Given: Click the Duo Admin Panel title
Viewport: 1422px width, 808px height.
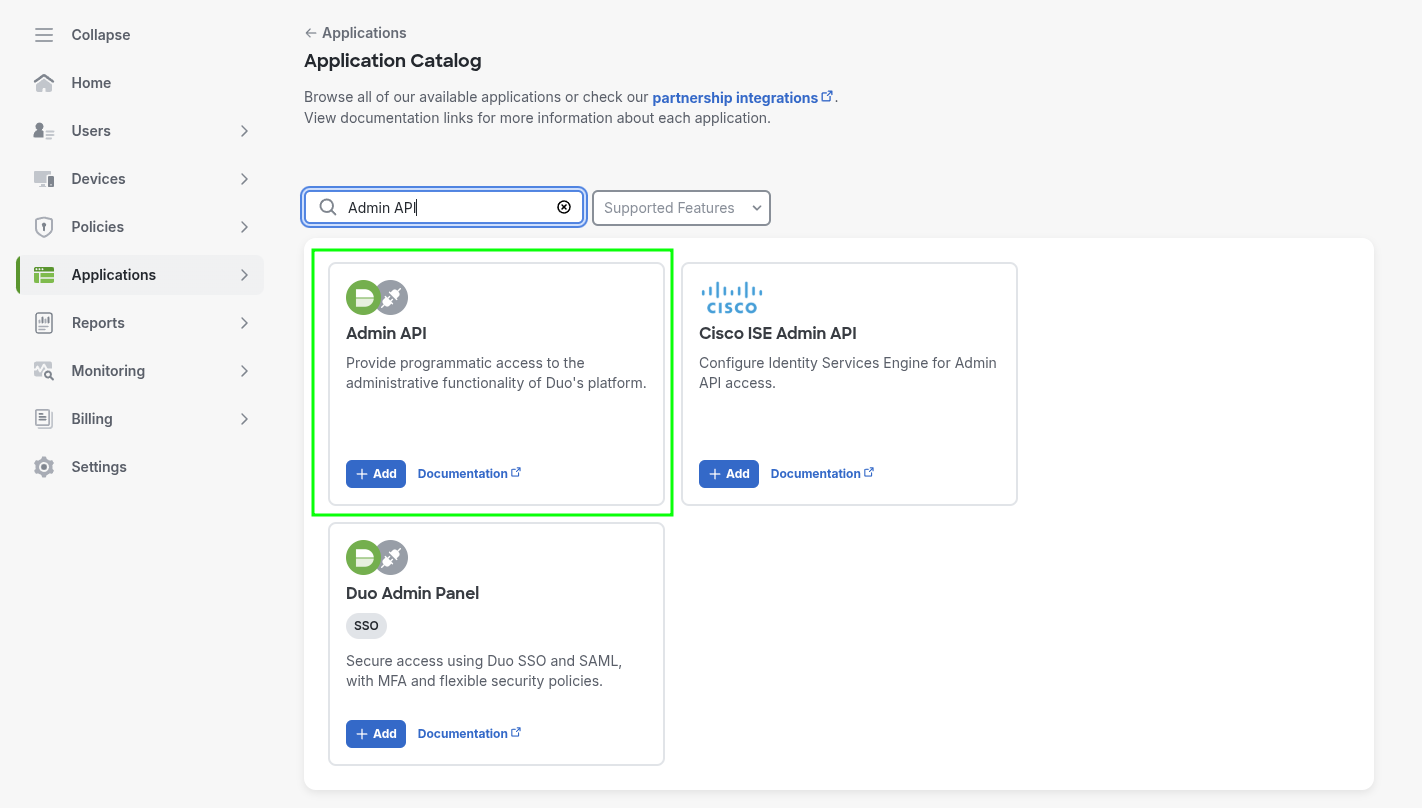Looking at the screenshot, I should pos(412,593).
